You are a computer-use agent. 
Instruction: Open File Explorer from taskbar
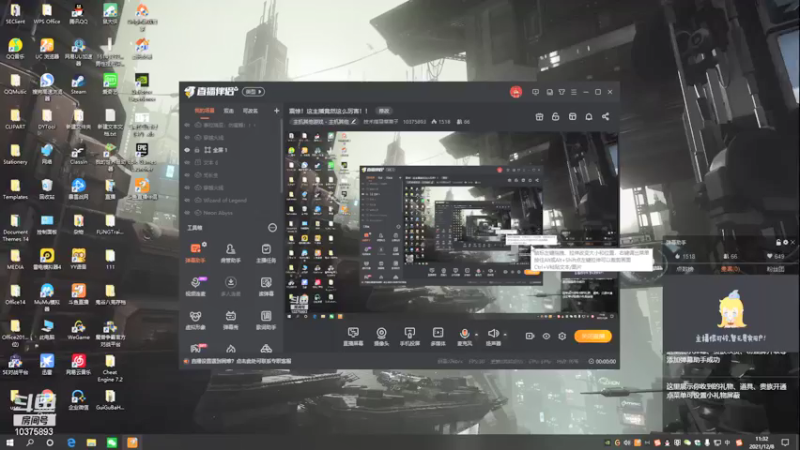[91, 442]
